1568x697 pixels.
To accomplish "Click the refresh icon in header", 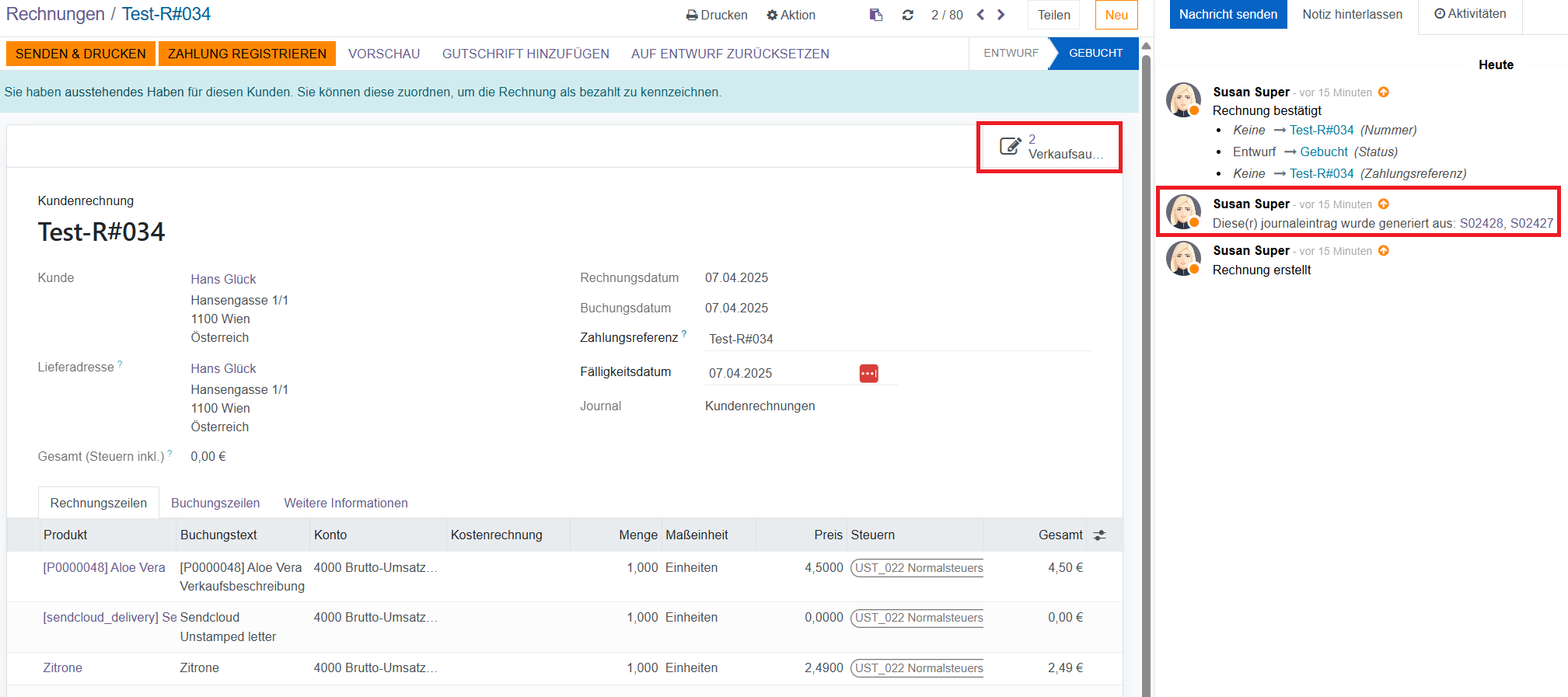I will click(x=907, y=15).
